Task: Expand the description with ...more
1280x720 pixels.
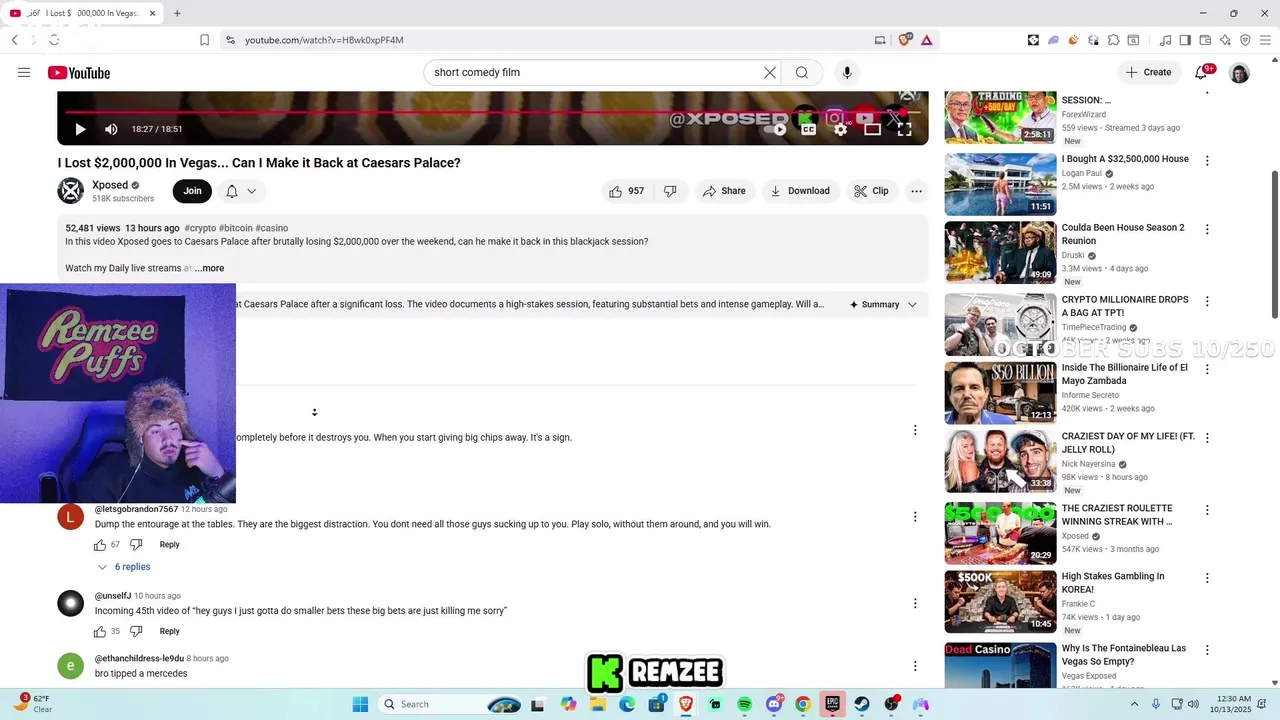Action: (209, 268)
